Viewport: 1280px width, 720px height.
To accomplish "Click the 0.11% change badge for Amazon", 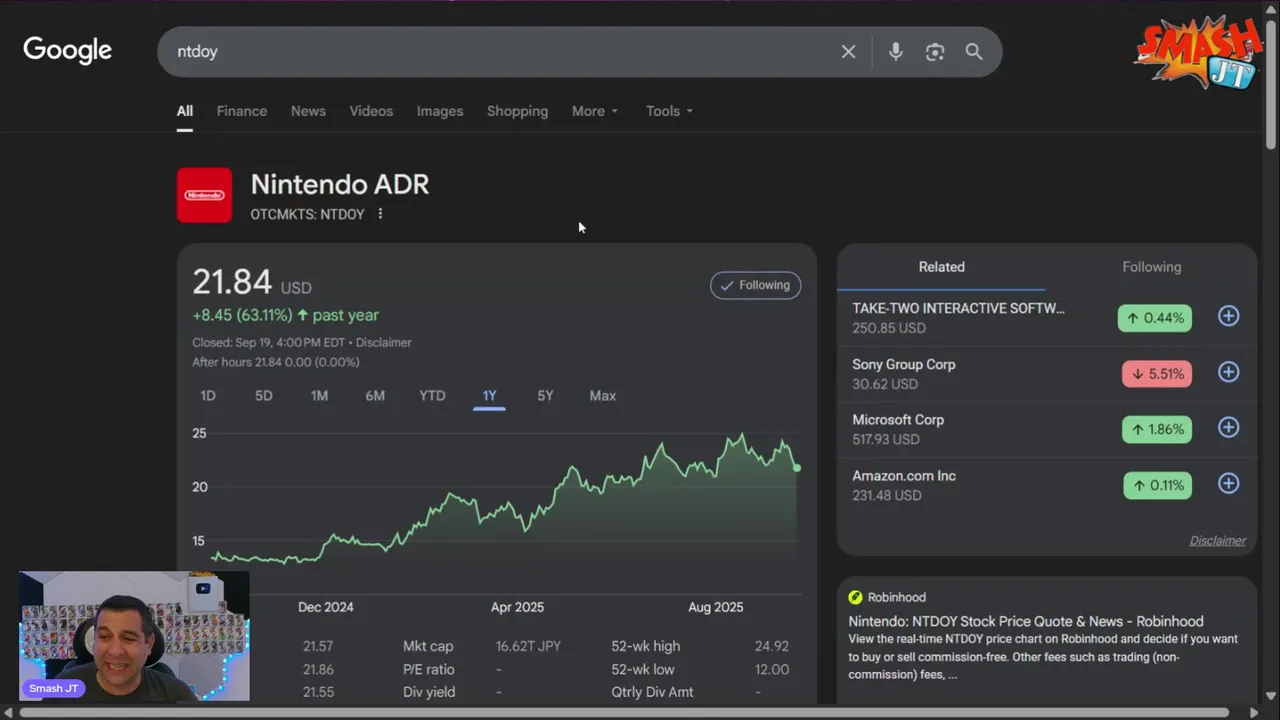I will click(x=1155, y=486).
